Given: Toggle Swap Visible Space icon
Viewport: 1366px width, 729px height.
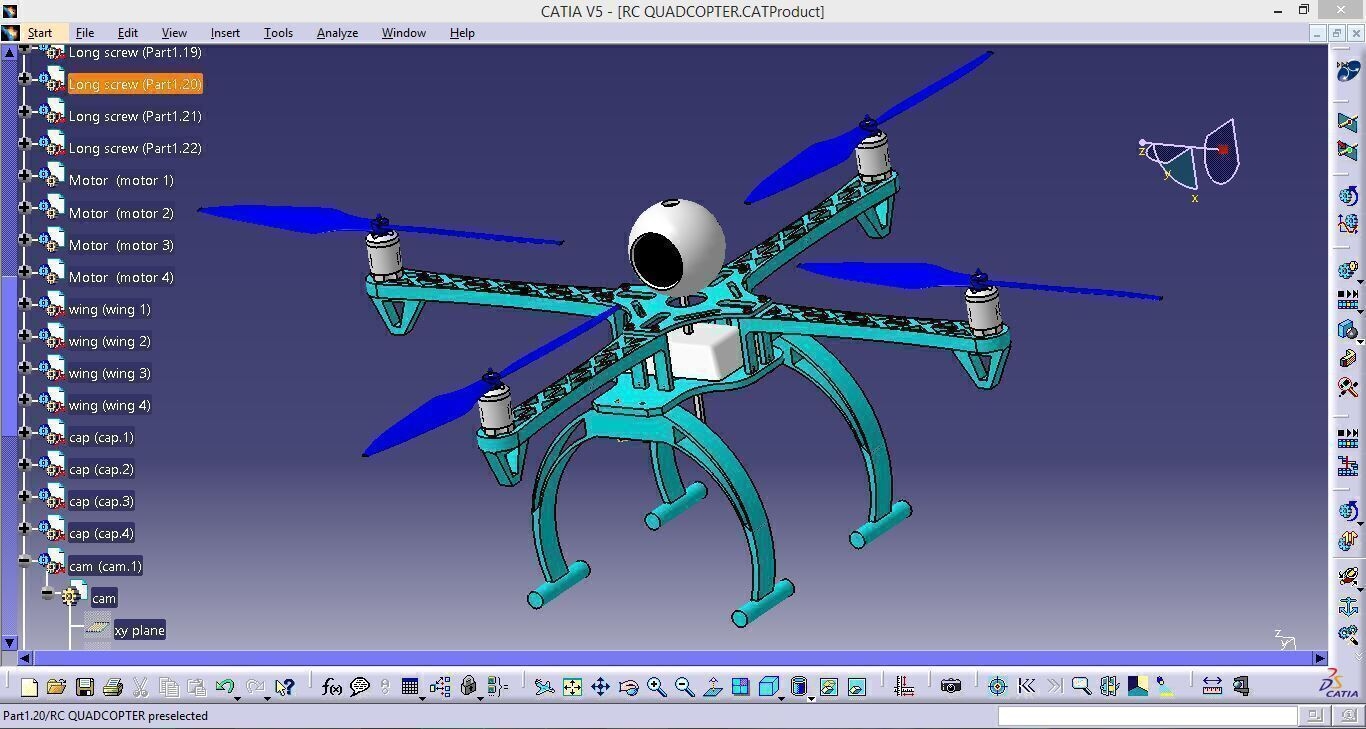Looking at the screenshot, I should tap(856, 686).
